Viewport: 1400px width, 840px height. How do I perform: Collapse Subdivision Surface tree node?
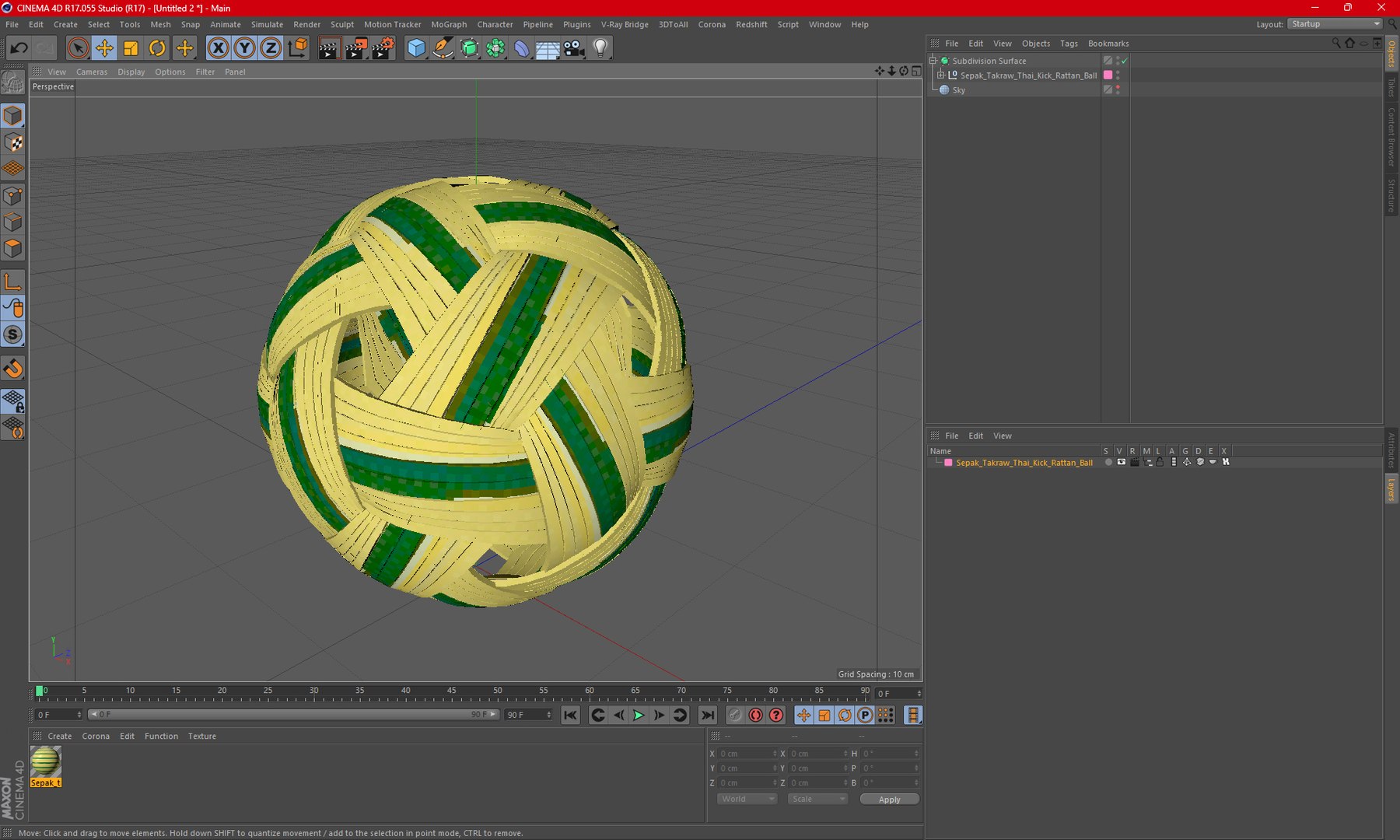click(933, 61)
